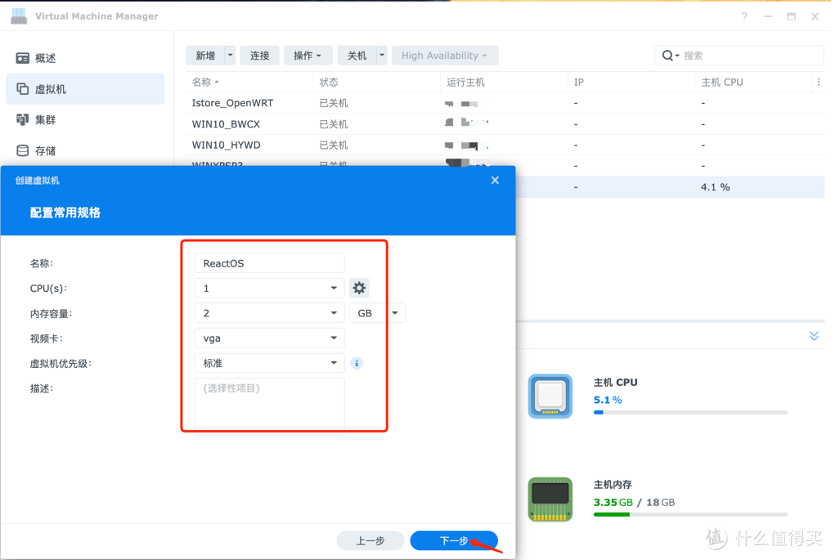
Task: Click the 下一步 next button
Action: coord(454,541)
